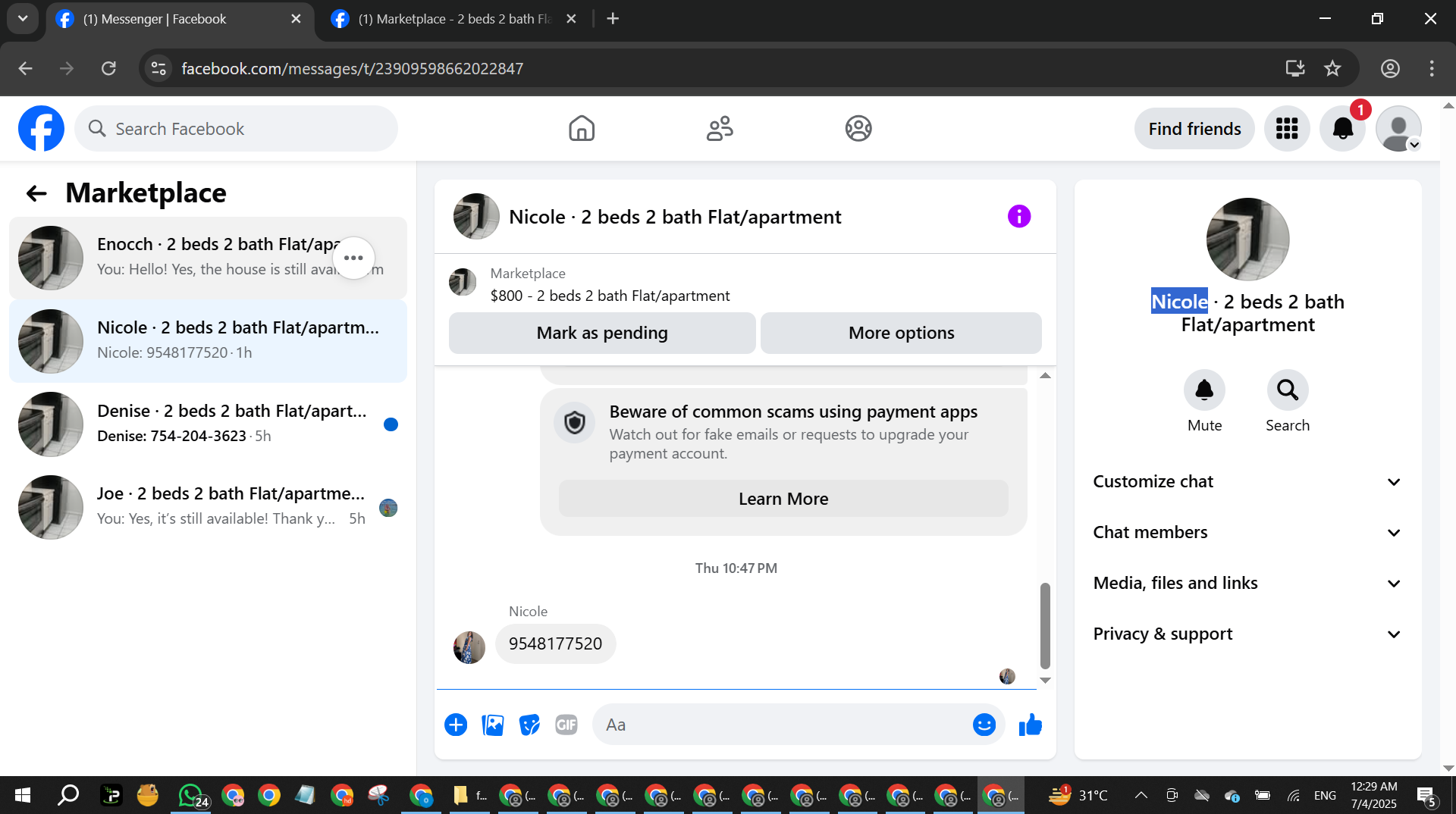Open Chrome profile icon
Image resolution: width=1456 pixels, height=814 pixels.
(1390, 69)
